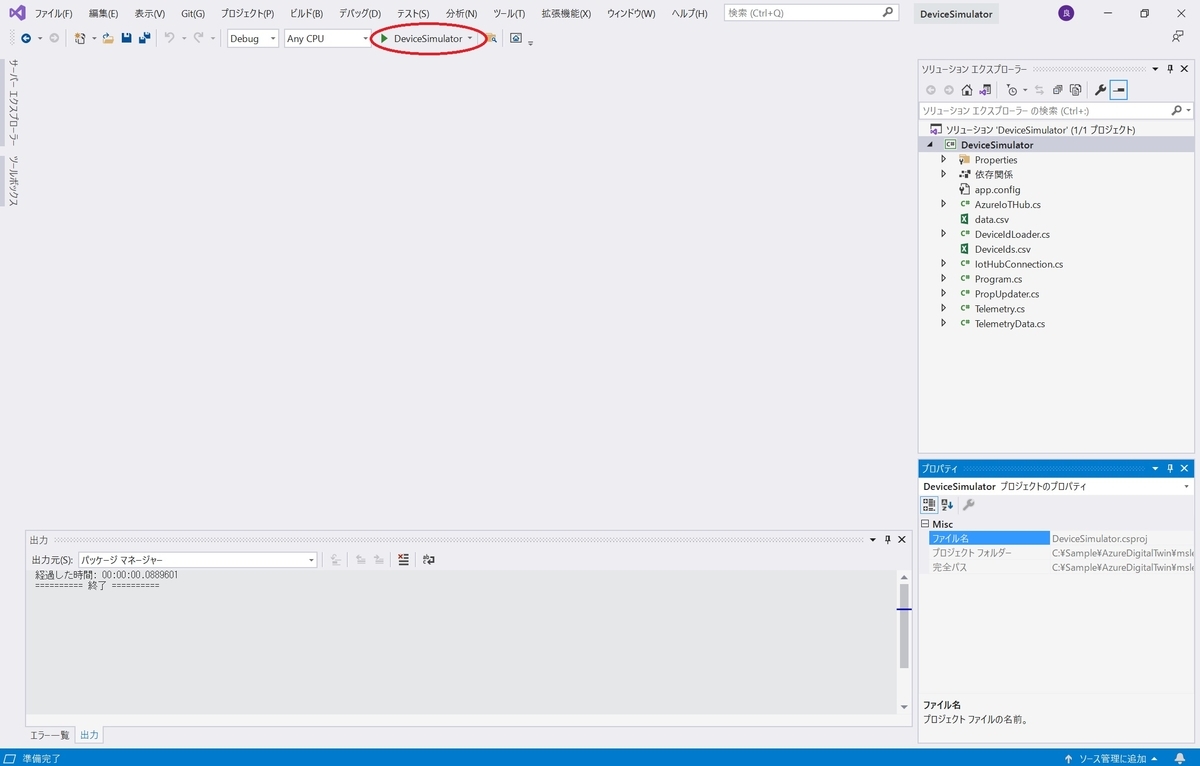Switch to the 出力 tab at the bottom
Image resolution: width=1200 pixels, height=766 pixels.
89,735
